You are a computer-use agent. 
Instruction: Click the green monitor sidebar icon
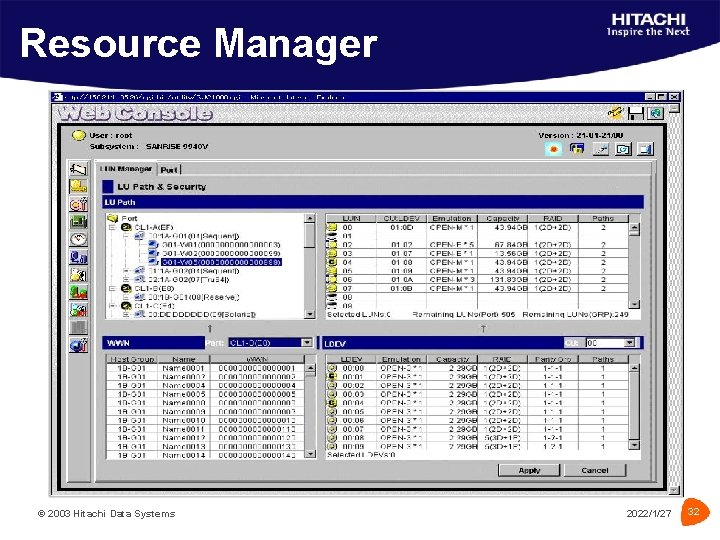78,222
